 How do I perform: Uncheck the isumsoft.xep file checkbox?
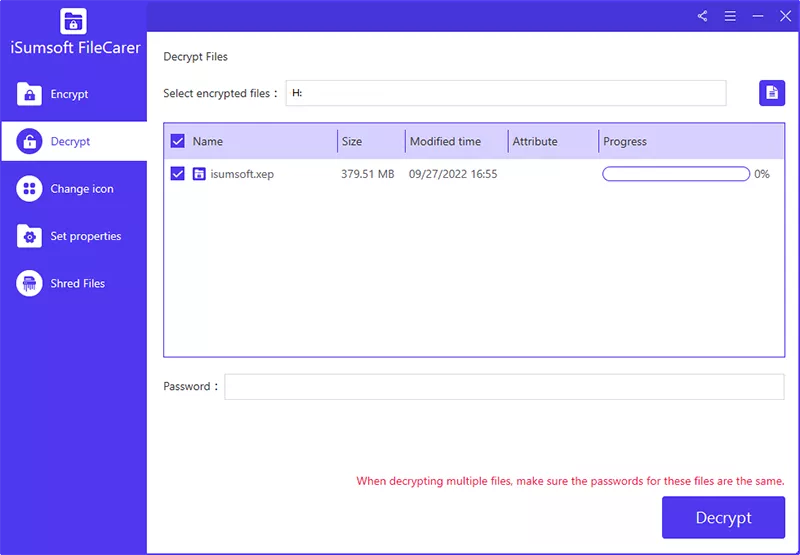pos(178,174)
